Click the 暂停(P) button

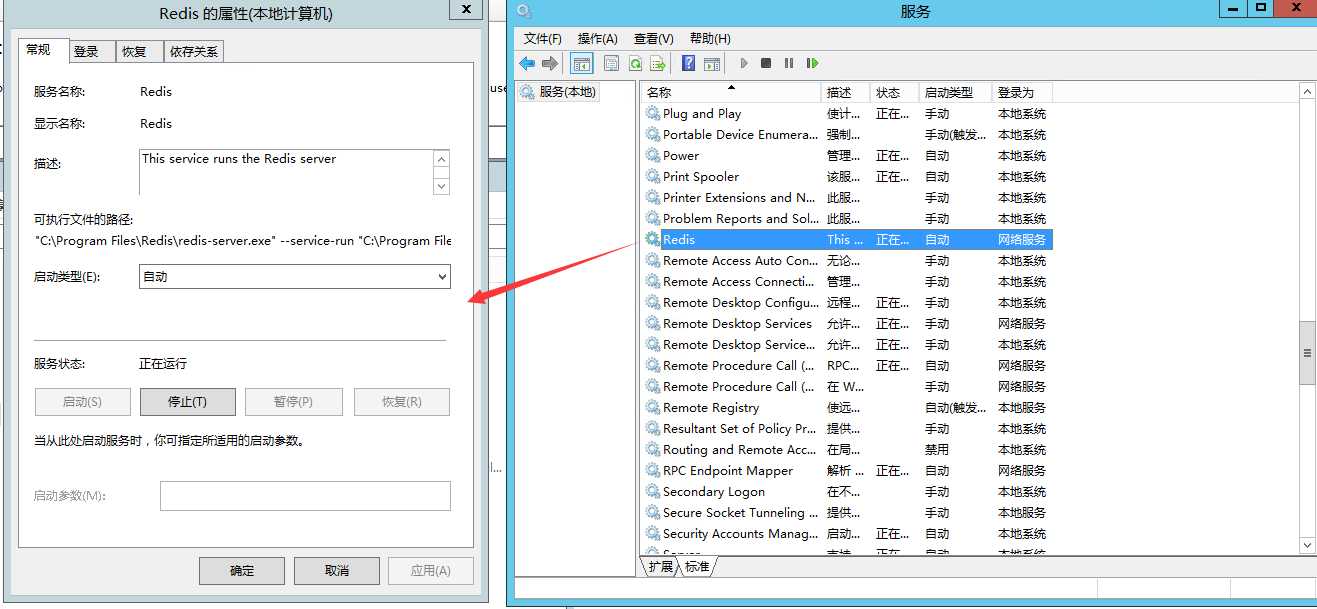click(x=293, y=402)
